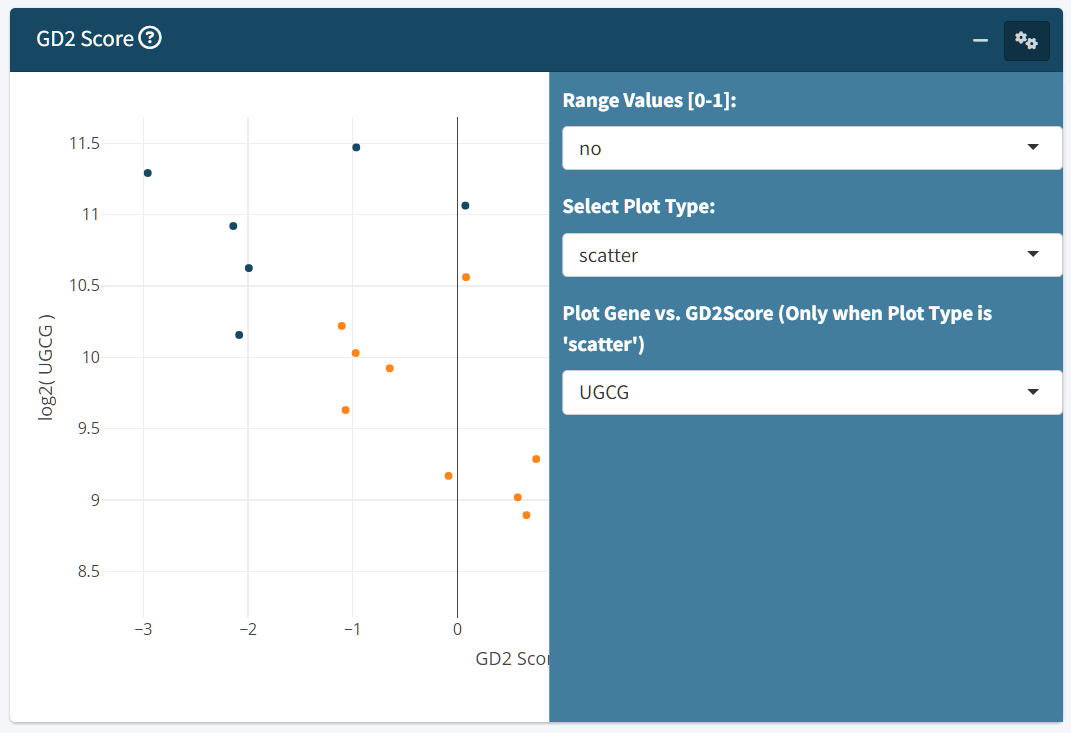Viewport: 1071px width, 733px height.
Task: Collapse the GD2 Score panel with minus icon
Action: pos(980,40)
